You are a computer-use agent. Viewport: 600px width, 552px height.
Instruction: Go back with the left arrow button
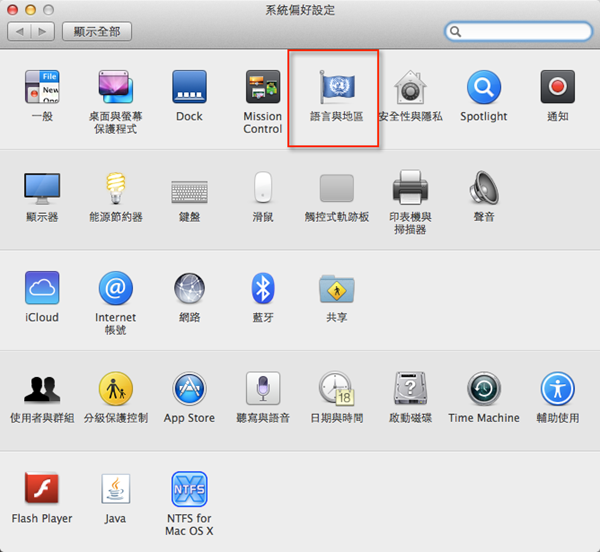[x=19, y=31]
